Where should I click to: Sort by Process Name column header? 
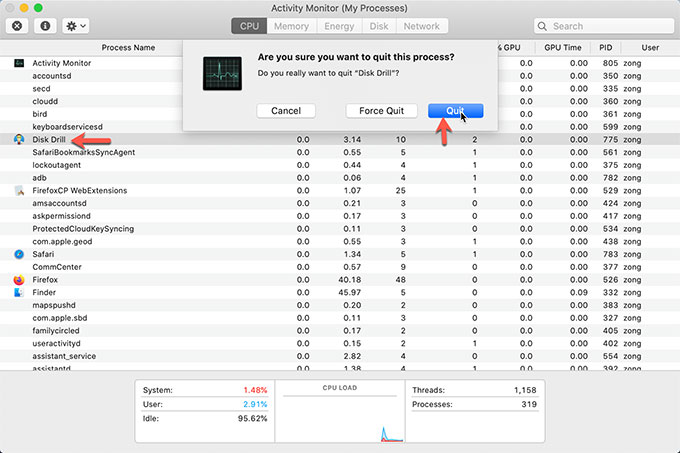pos(128,48)
